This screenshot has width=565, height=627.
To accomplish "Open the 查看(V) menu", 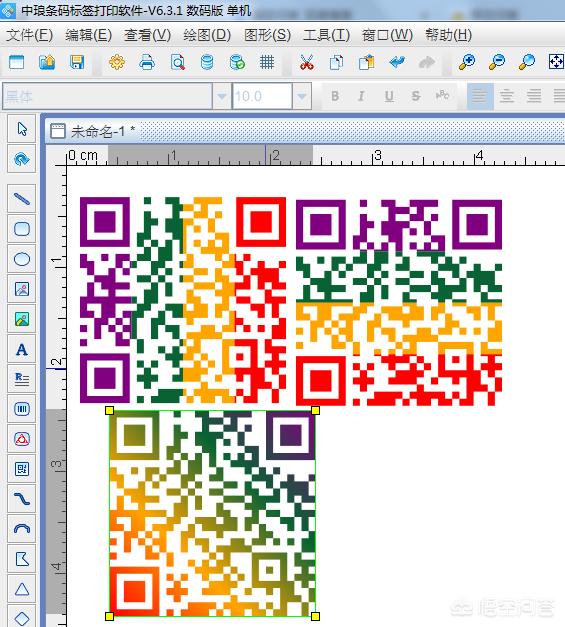I will 148,35.
